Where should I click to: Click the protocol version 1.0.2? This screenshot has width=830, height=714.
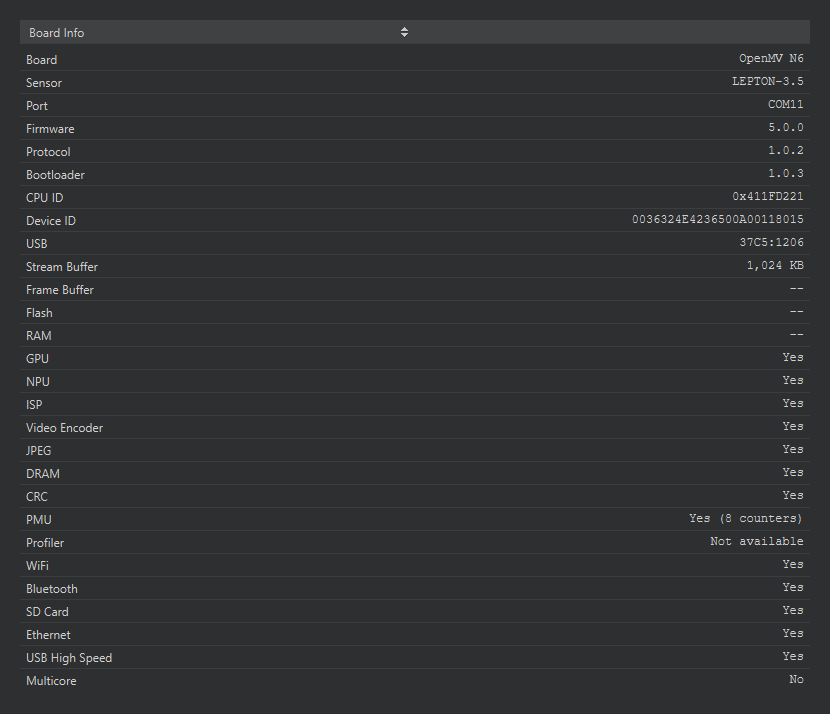coord(786,151)
